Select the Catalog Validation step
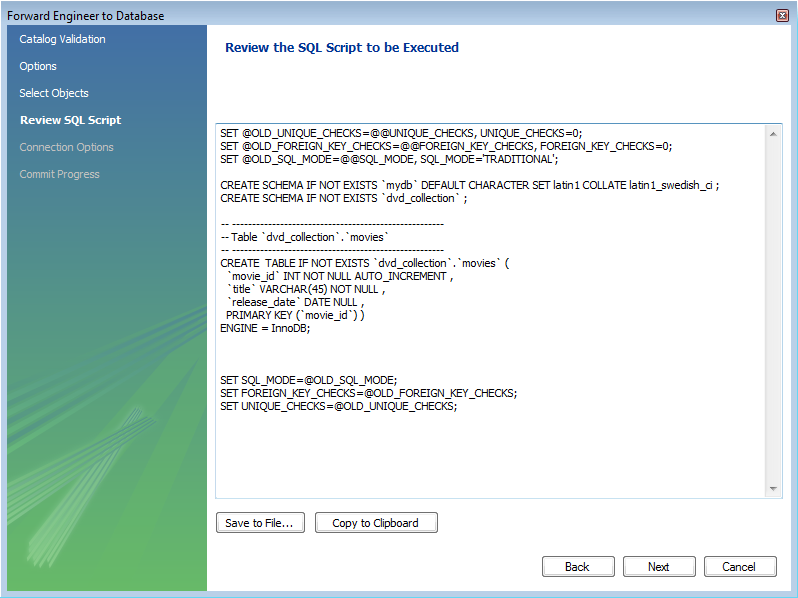 click(x=62, y=39)
